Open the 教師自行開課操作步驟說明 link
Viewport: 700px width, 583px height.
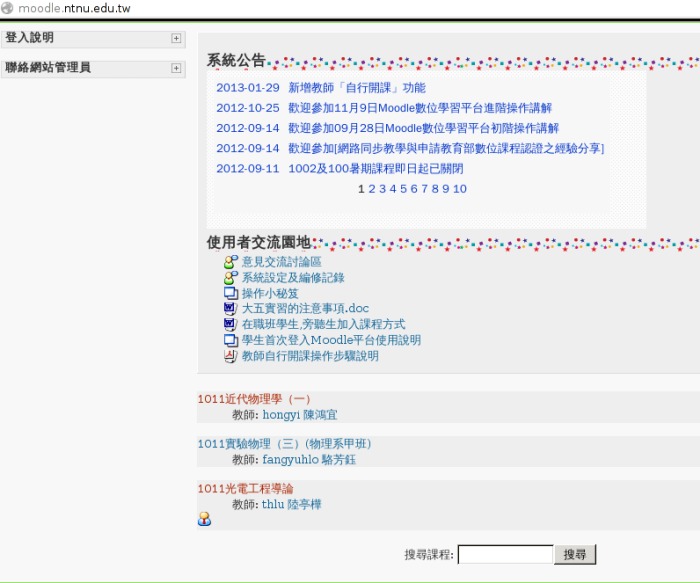pyautogui.click(x=310, y=356)
